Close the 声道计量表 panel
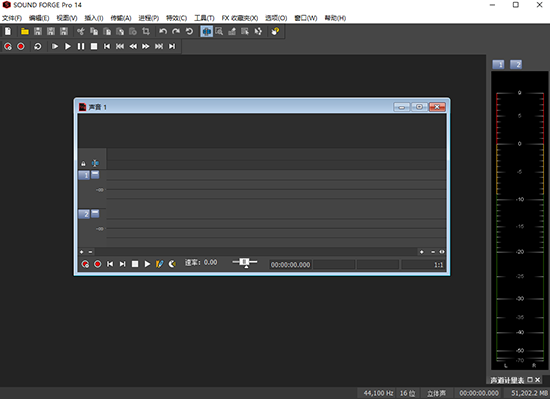 [537, 380]
